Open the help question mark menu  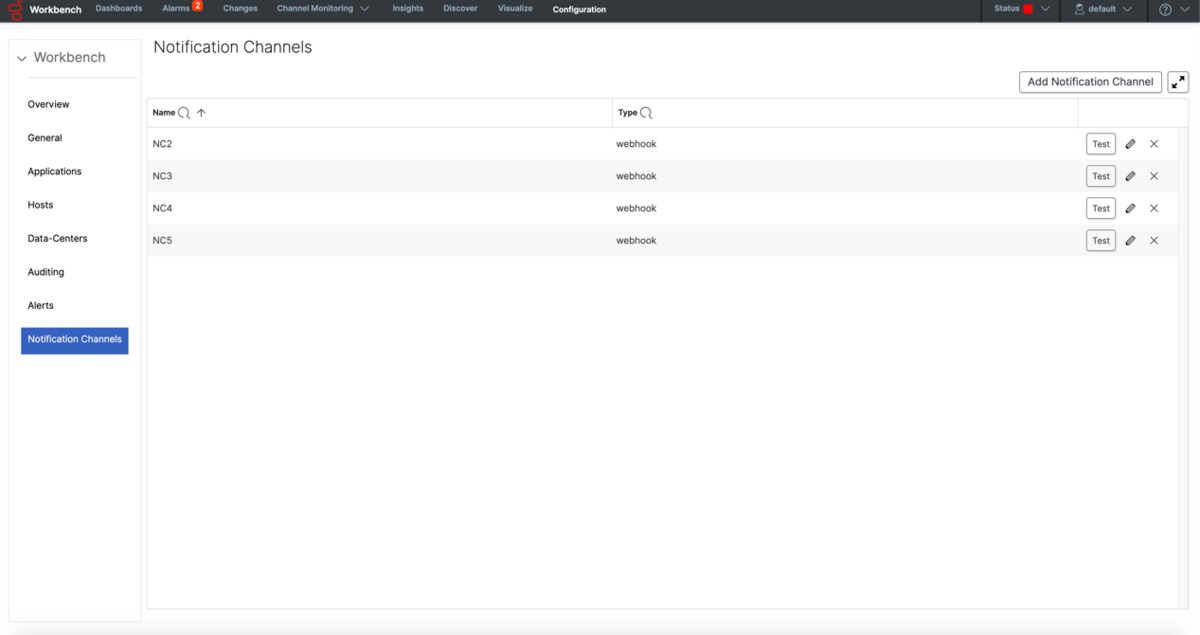(1165, 9)
